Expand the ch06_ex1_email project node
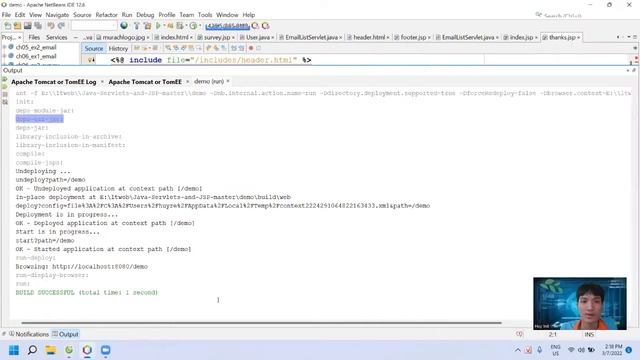Viewport: 640px width, 360px height. (4, 56)
